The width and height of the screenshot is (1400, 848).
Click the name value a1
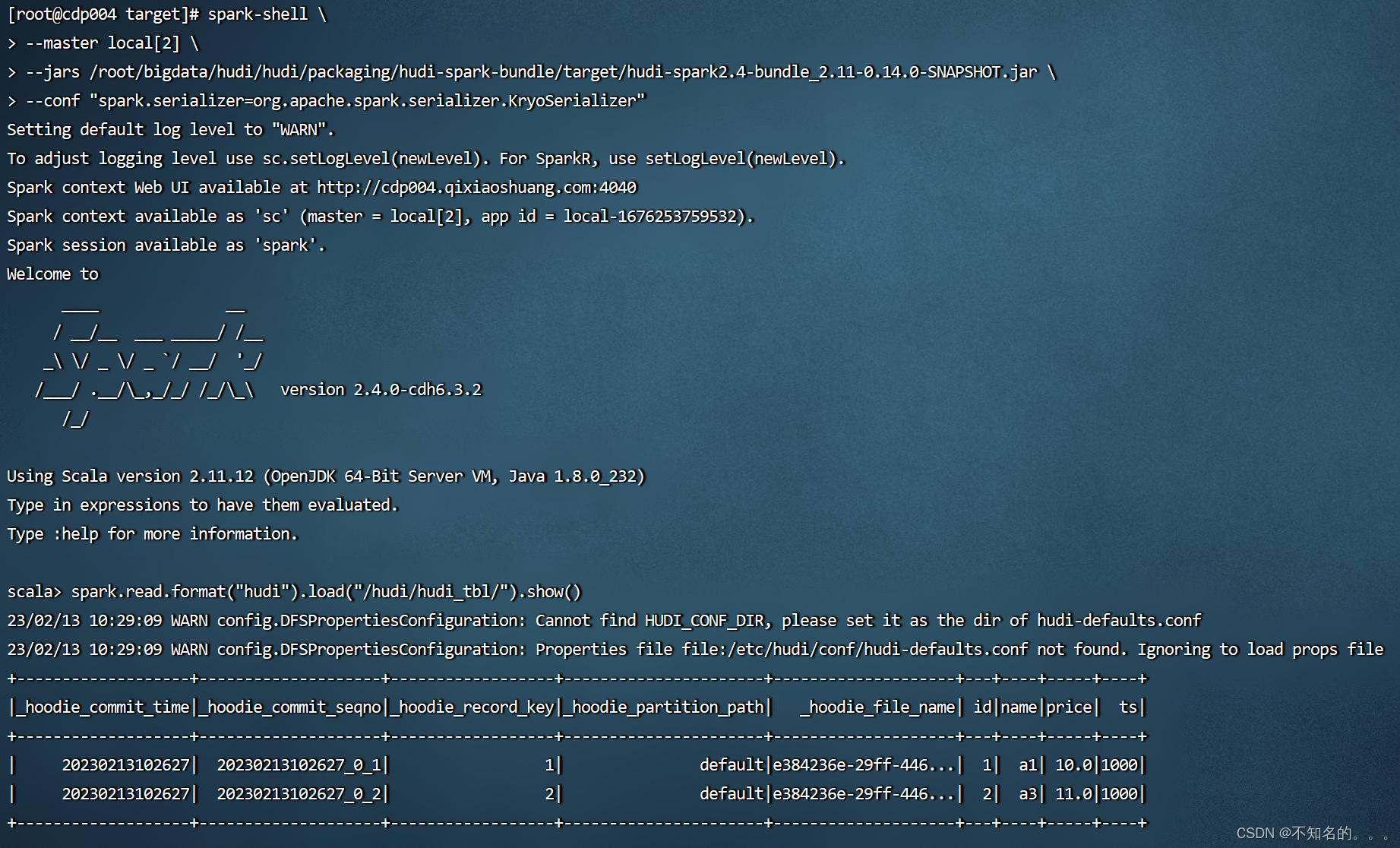point(1028,765)
